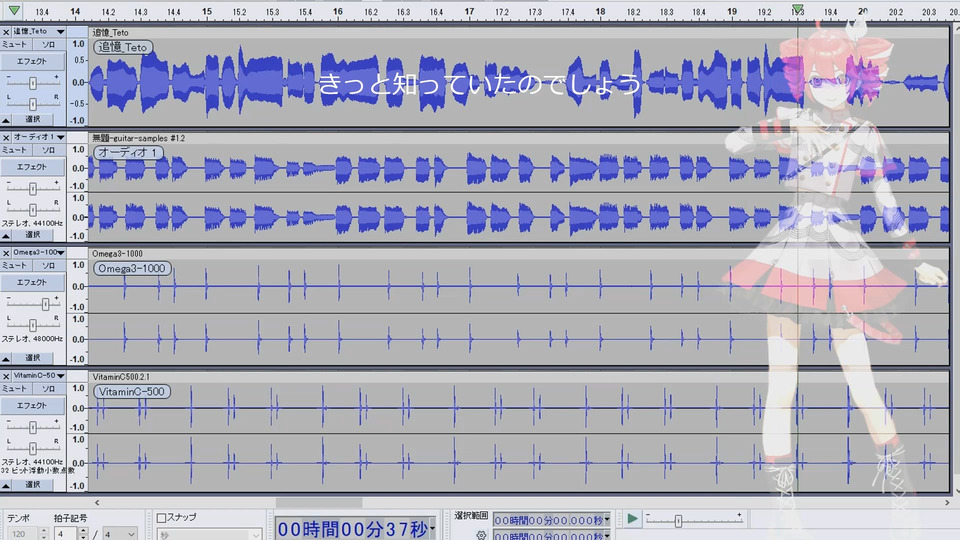Image resolution: width=960 pixels, height=540 pixels.
Task: Enable the スナップ checkbox
Action: coord(162,518)
